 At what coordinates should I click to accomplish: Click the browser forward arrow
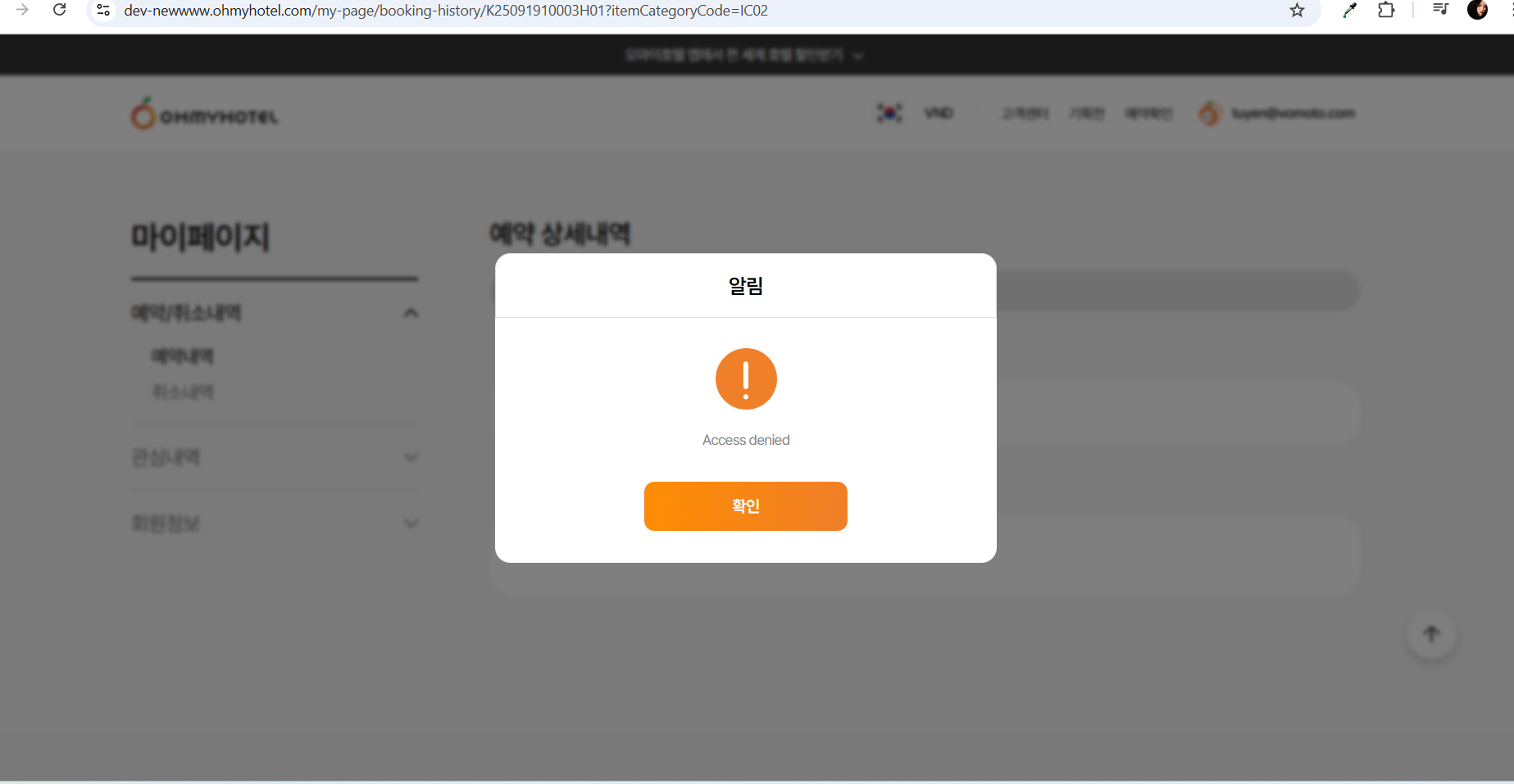click(22, 10)
